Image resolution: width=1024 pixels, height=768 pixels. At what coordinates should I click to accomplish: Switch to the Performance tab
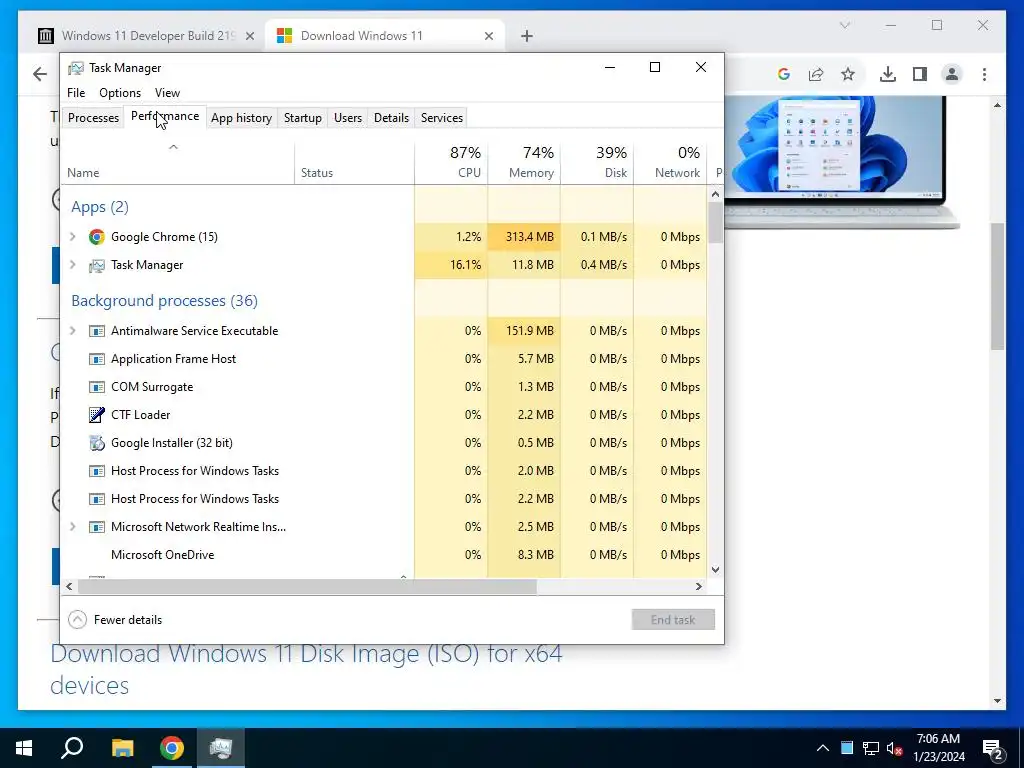coord(165,116)
